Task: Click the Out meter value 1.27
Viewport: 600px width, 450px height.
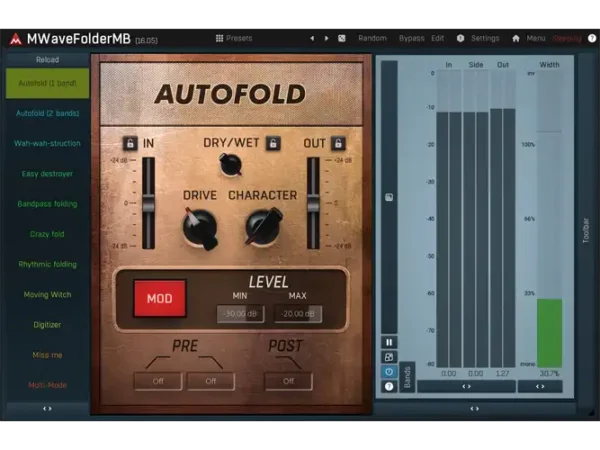Action: tap(502, 373)
